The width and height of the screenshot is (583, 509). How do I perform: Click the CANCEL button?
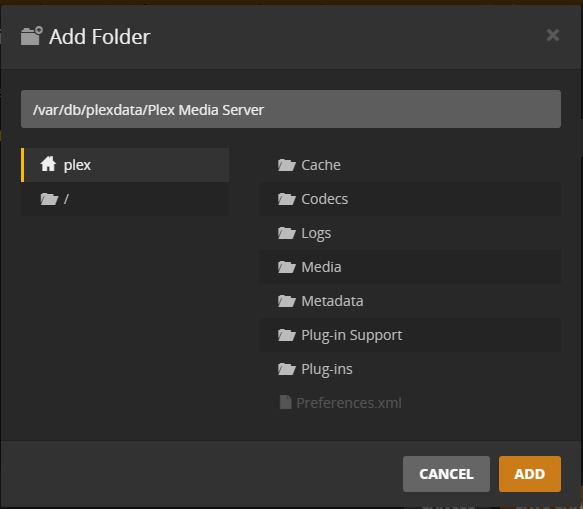point(446,474)
